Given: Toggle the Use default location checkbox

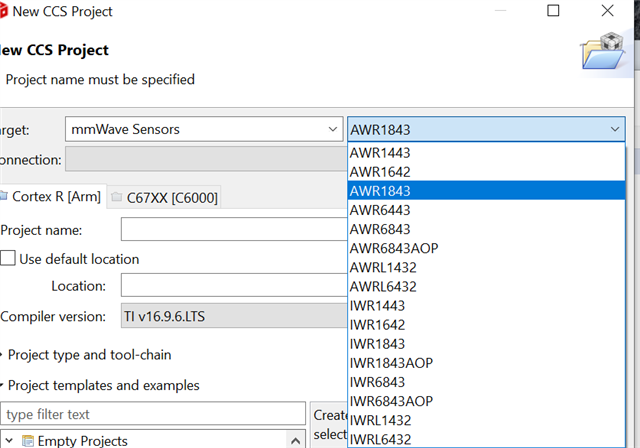Looking at the screenshot, I should tap(8, 259).
